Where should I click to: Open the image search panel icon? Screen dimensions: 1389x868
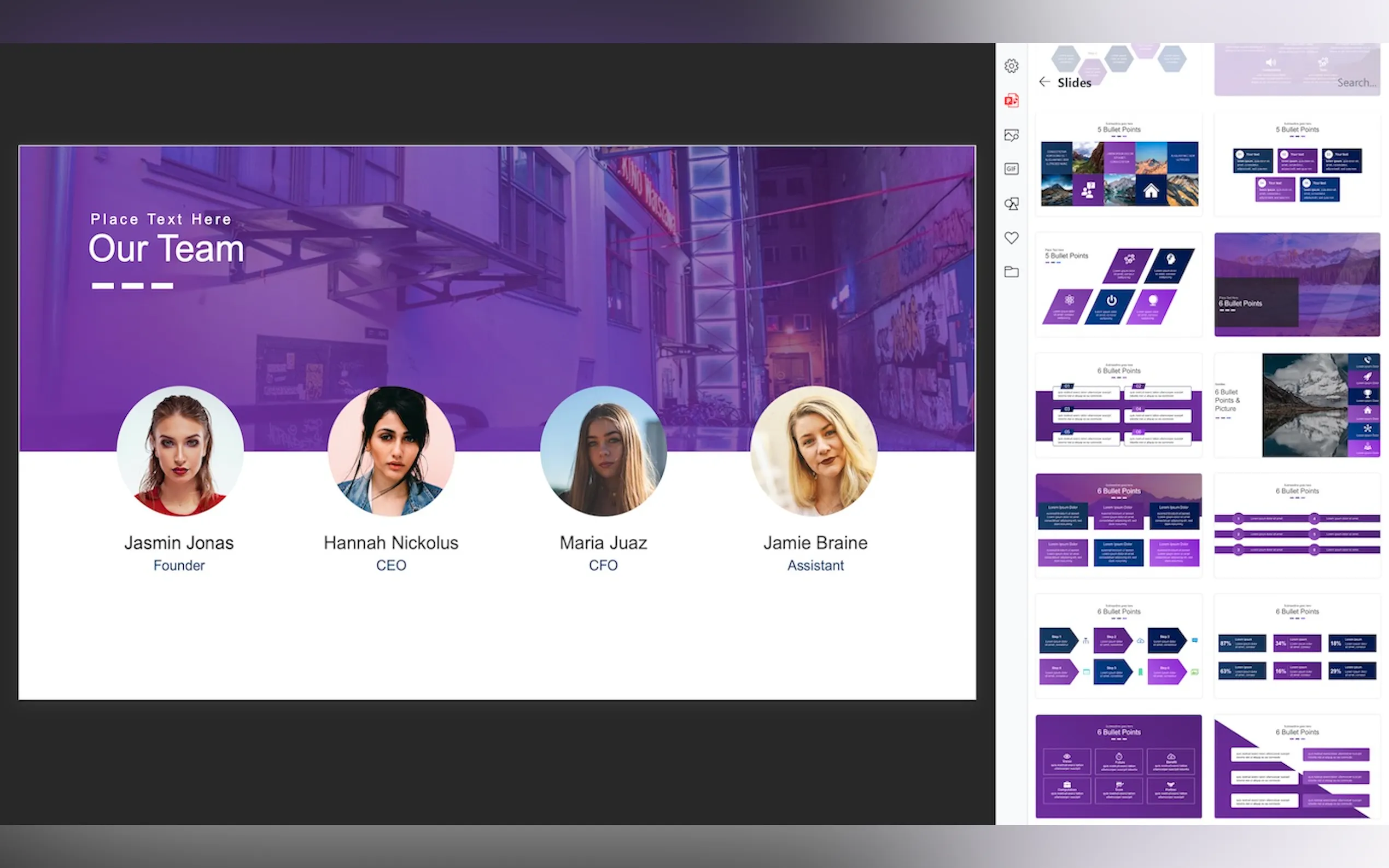1011,135
